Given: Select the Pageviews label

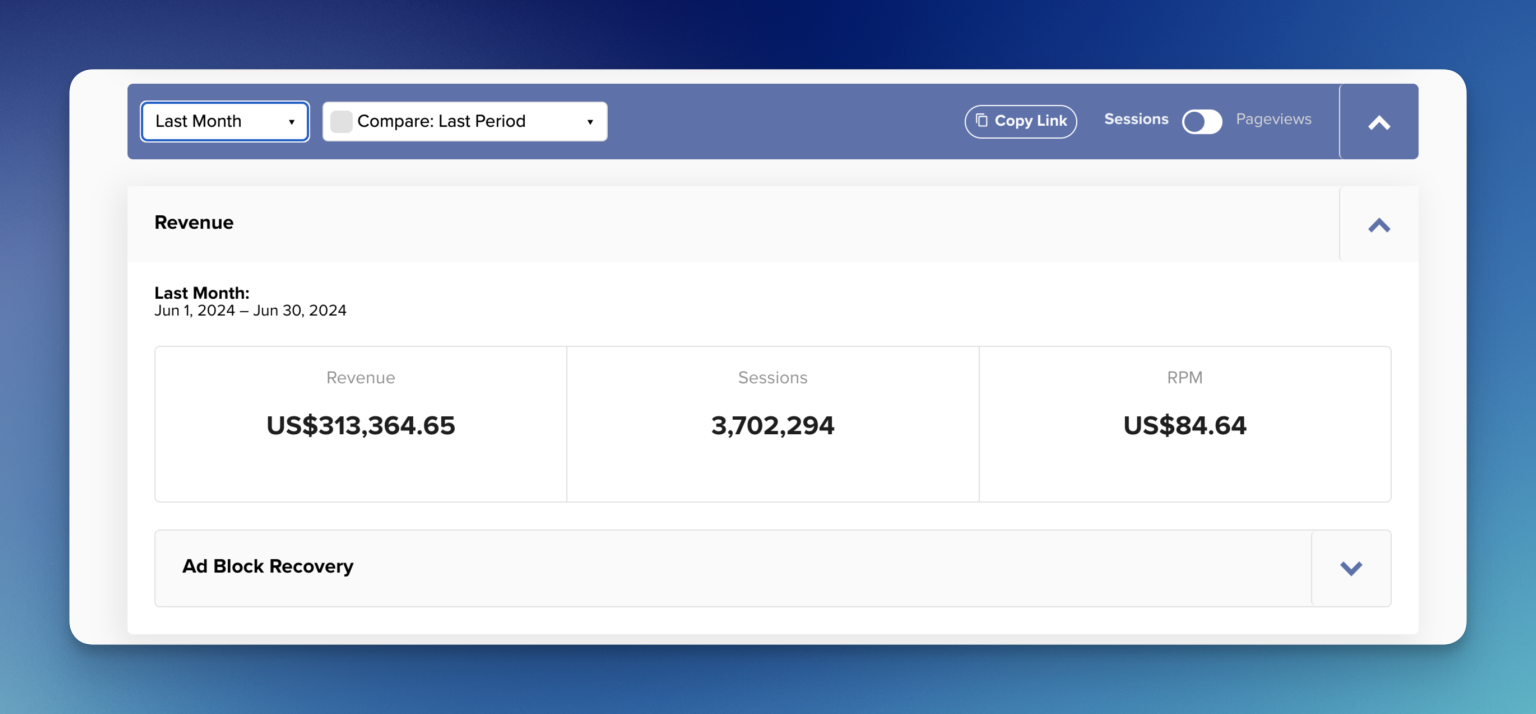Looking at the screenshot, I should pyautogui.click(x=1273, y=119).
